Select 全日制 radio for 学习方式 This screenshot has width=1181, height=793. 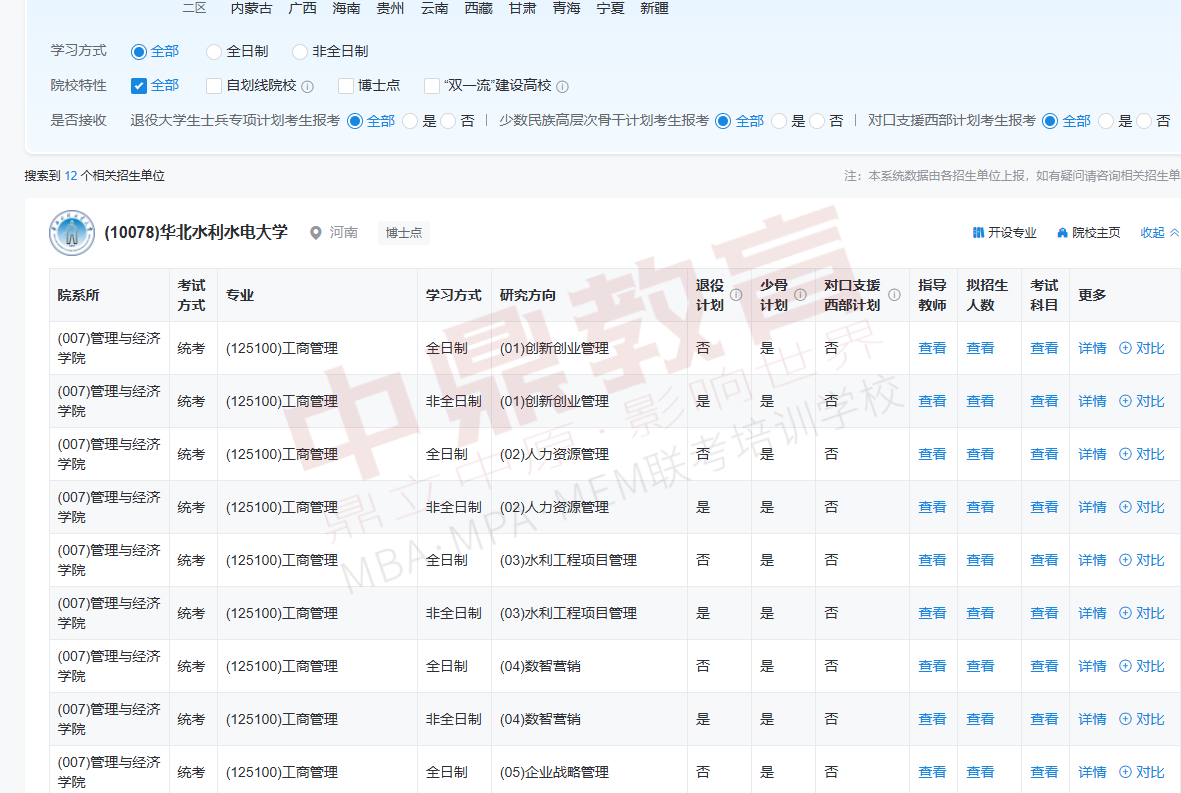point(214,52)
